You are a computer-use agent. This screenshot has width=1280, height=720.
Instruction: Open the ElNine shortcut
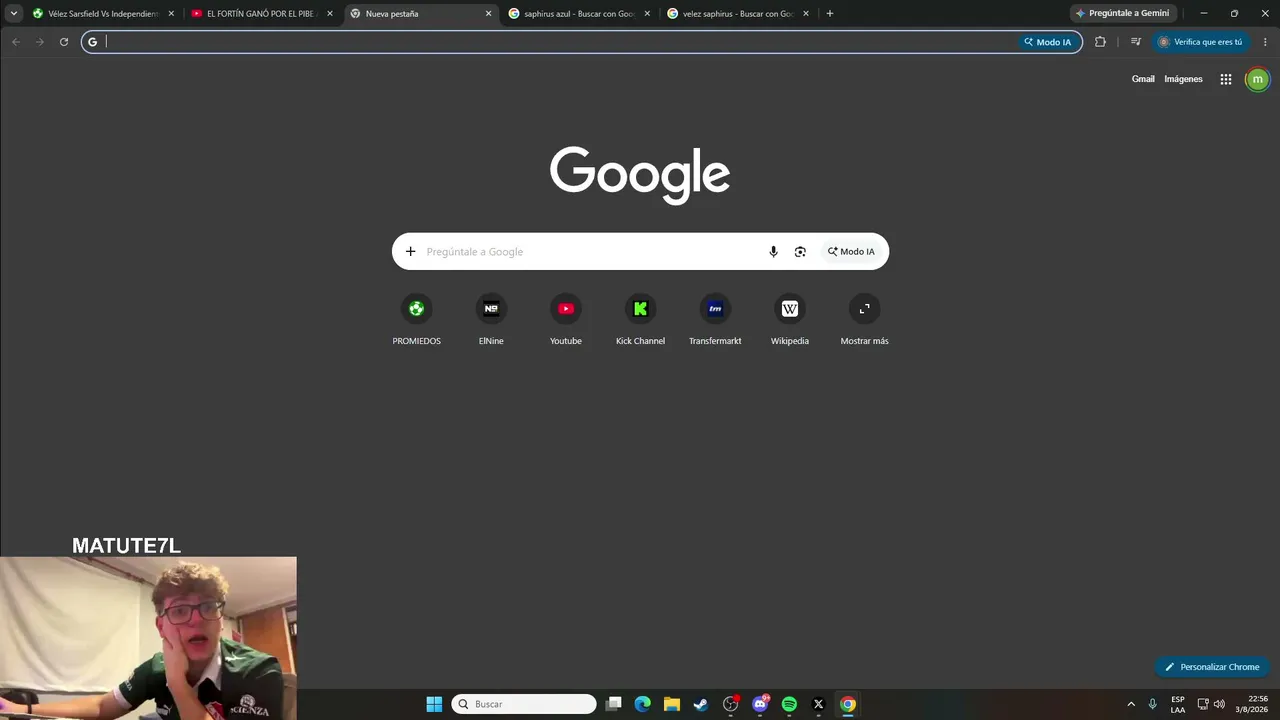pyautogui.click(x=491, y=321)
